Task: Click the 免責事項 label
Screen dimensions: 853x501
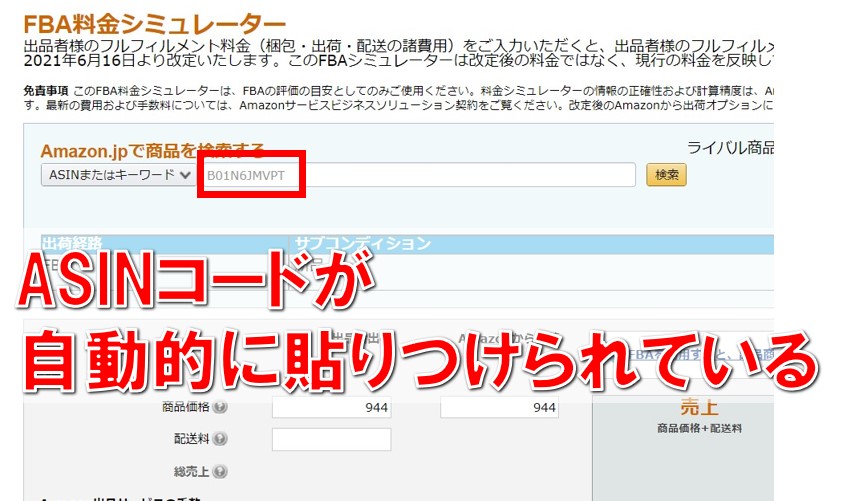Action: click(x=45, y=91)
